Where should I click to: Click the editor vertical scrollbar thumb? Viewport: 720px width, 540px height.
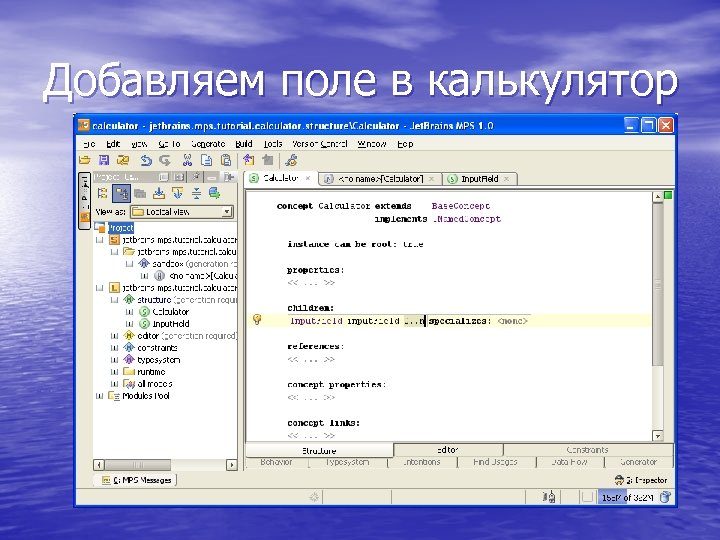pyautogui.click(x=658, y=285)
